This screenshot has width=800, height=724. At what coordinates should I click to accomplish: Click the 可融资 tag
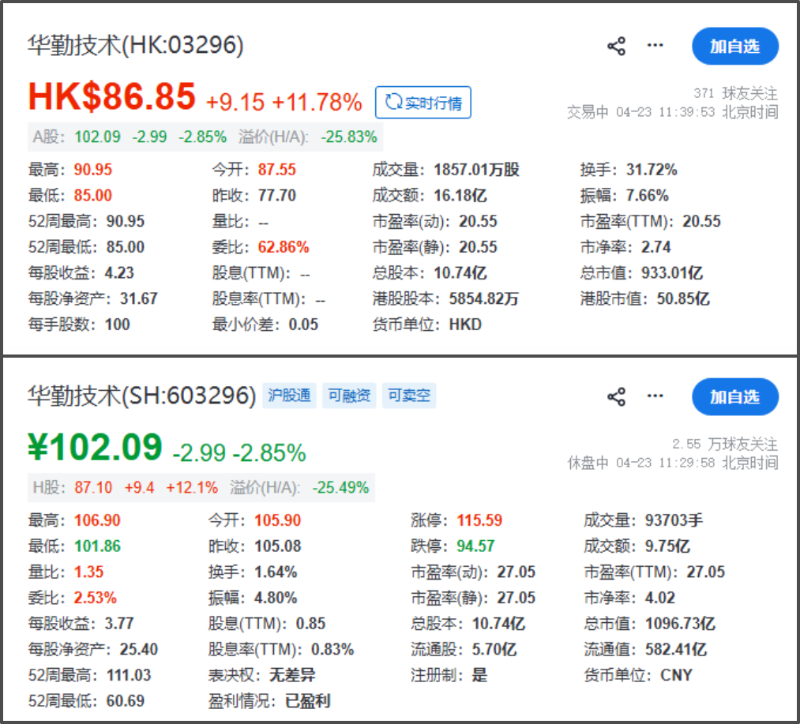click(x=350, y=396)
